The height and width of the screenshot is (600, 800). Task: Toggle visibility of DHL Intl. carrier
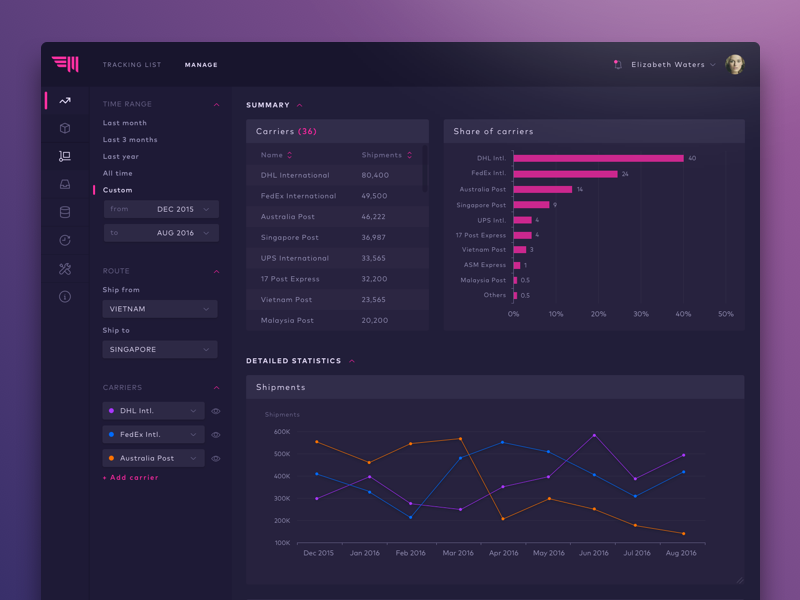click(x=216, y=411)
